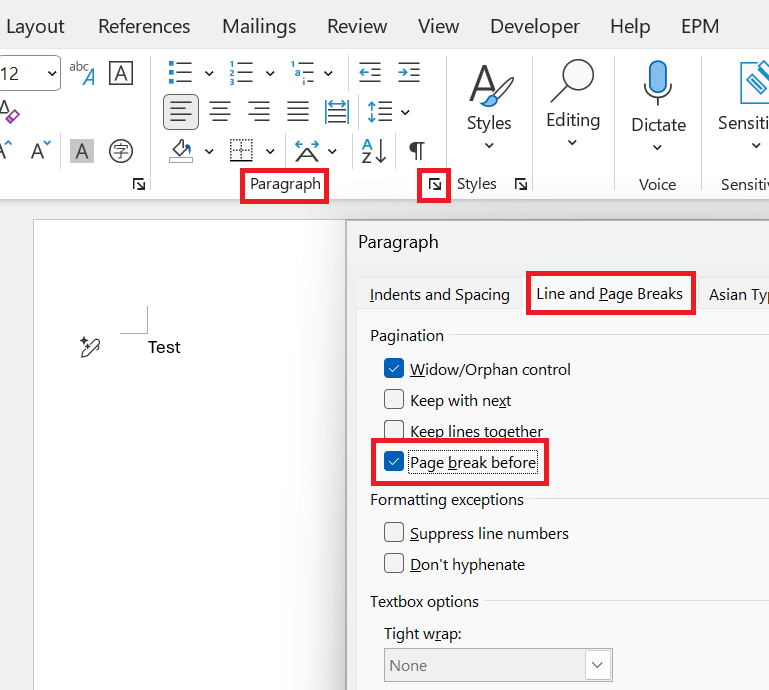769x690 pixels.
Task: Switch to Indents and Spacing tab
Action: (x=439, y=294)
